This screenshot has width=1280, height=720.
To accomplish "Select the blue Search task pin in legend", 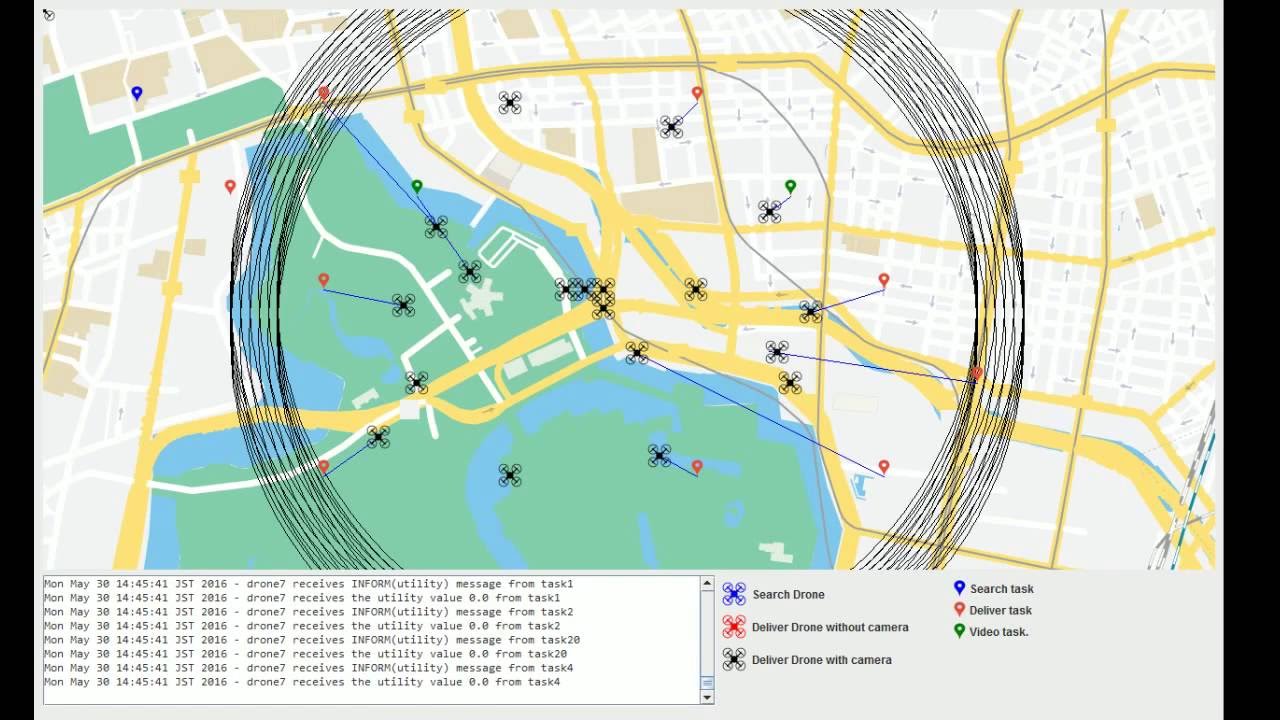I will 959,588.
